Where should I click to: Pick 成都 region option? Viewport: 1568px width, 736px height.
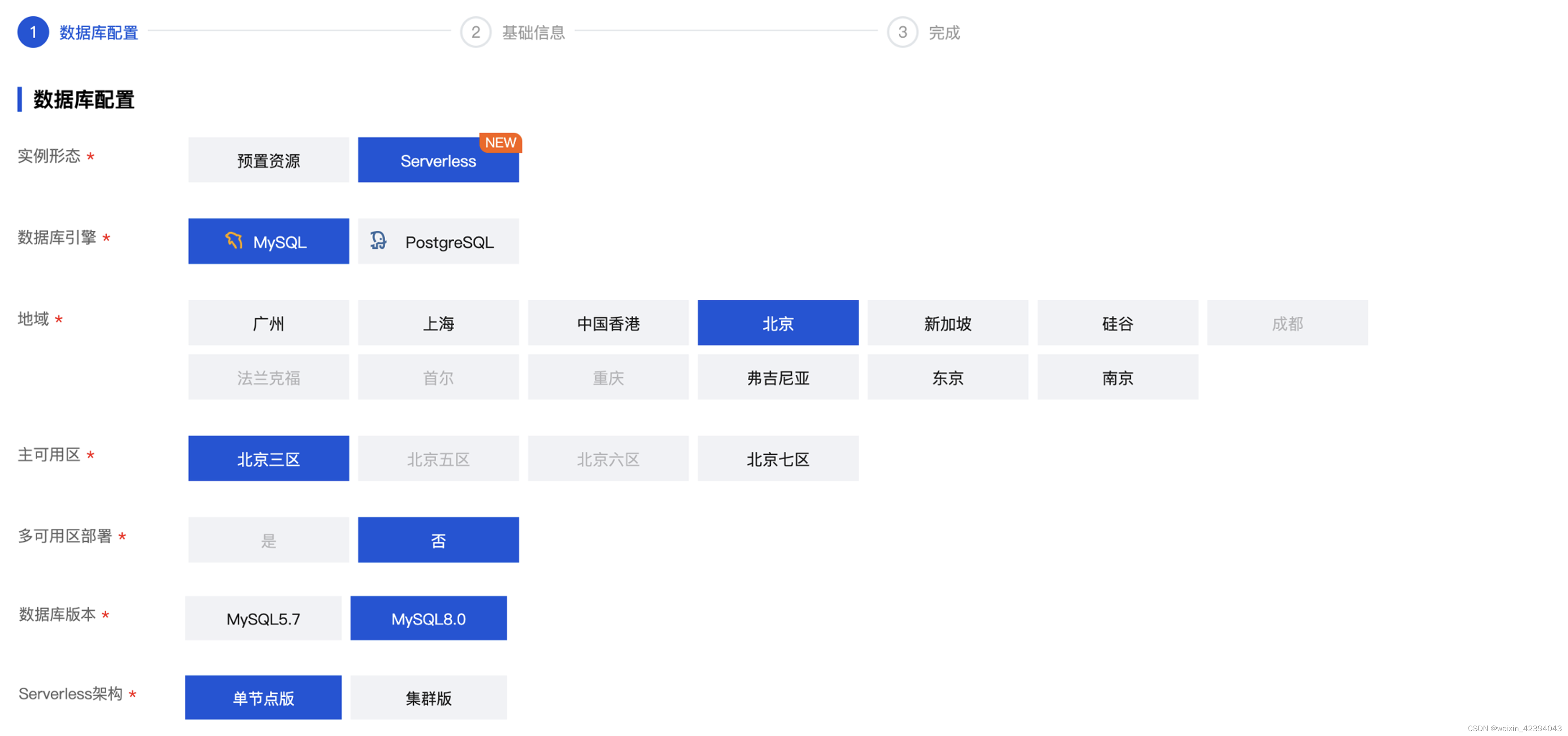click(1287, 323)
